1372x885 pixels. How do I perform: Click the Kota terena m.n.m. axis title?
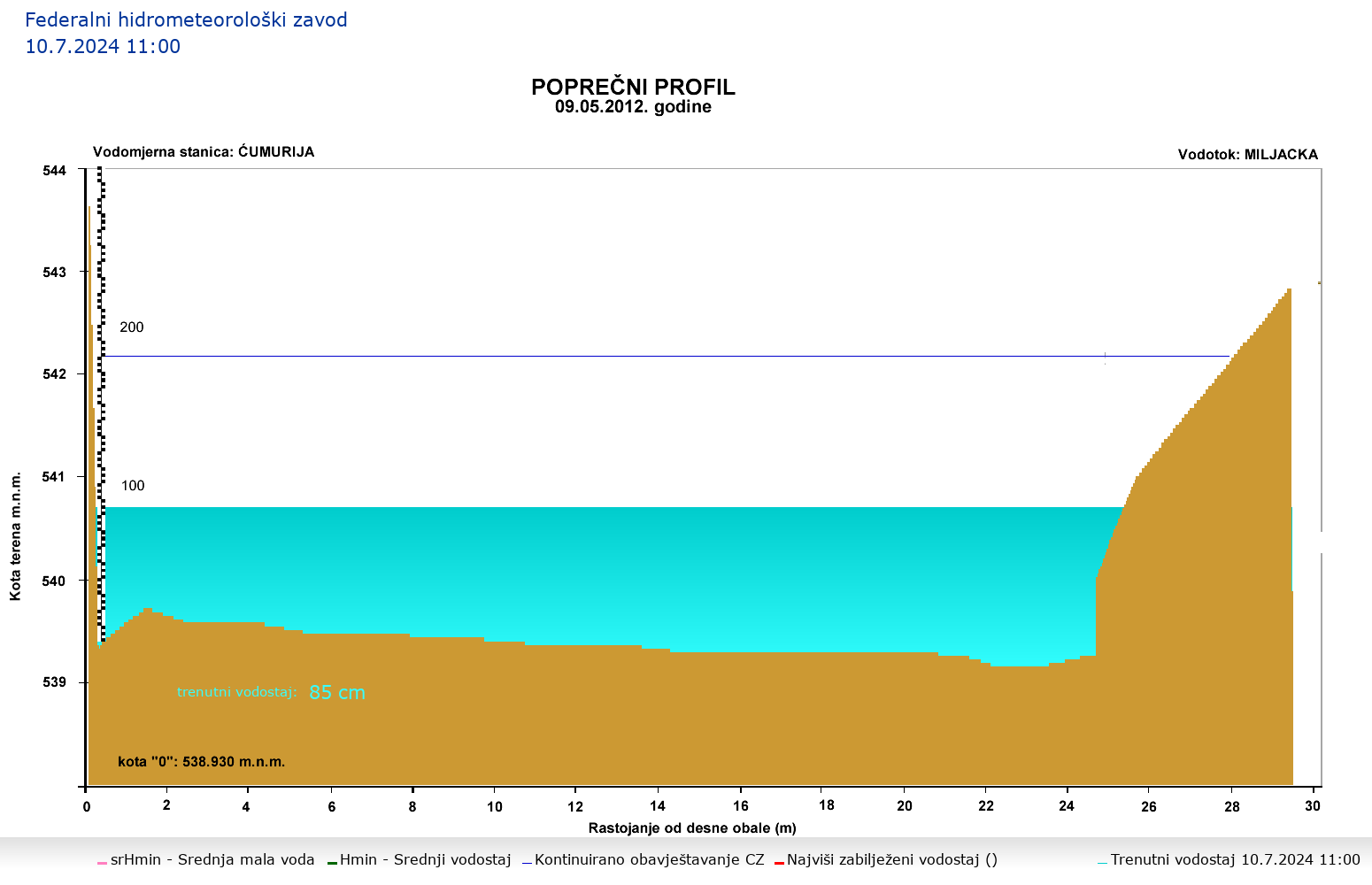16,536
